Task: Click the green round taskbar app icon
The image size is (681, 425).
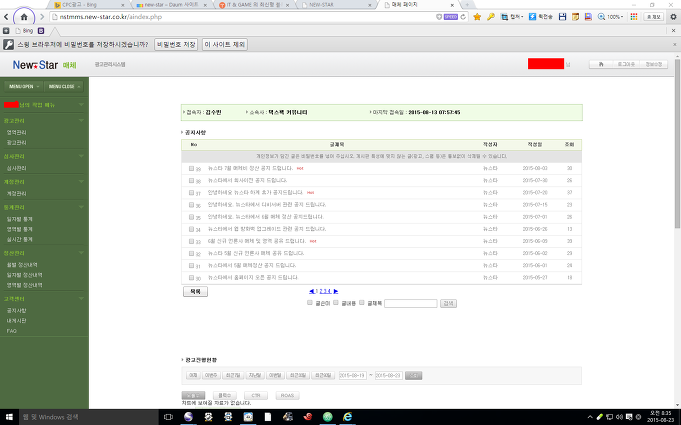Action: (327, 417)
